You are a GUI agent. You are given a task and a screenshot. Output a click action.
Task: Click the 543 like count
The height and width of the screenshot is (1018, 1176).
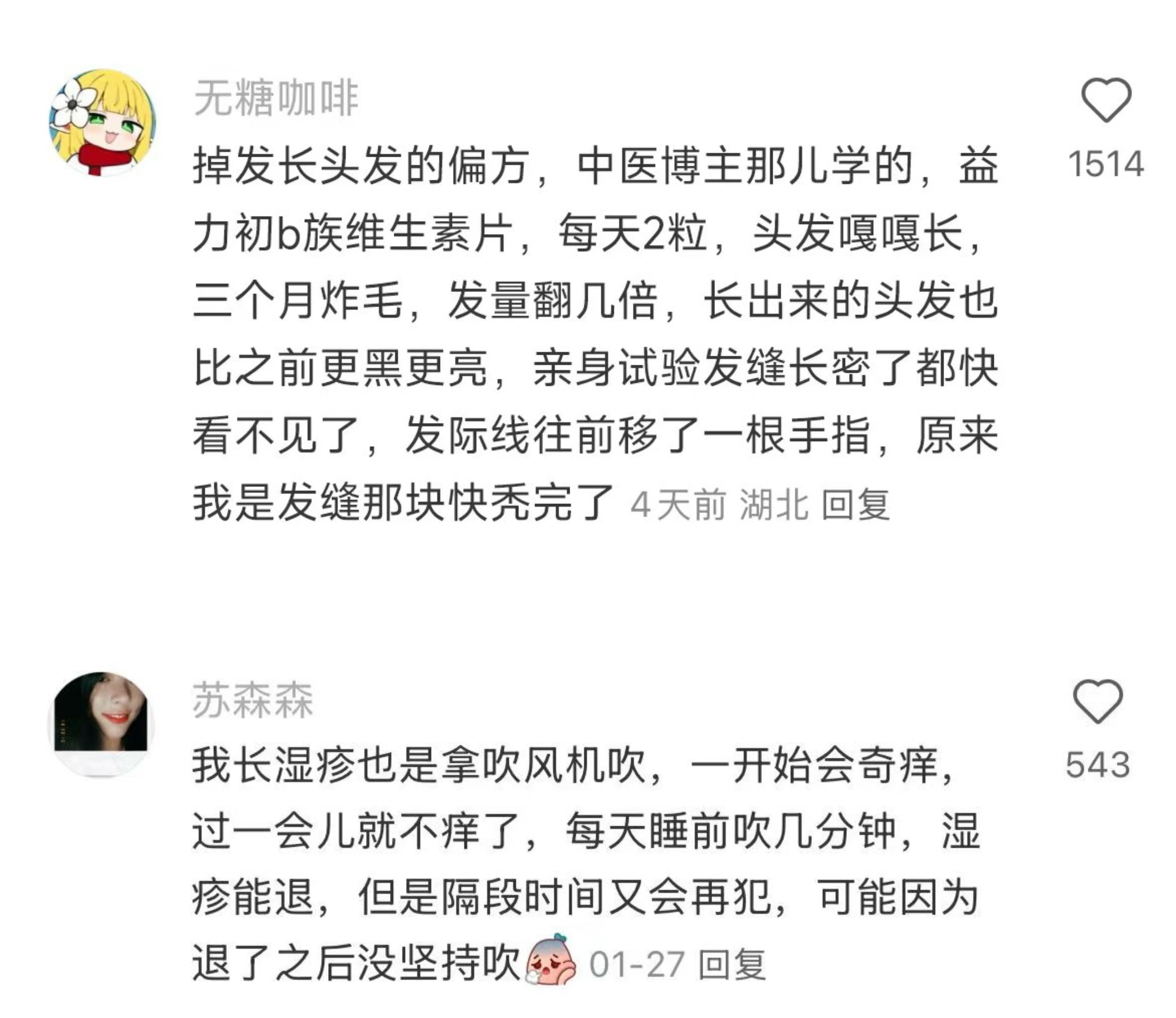pos(1097,765)
